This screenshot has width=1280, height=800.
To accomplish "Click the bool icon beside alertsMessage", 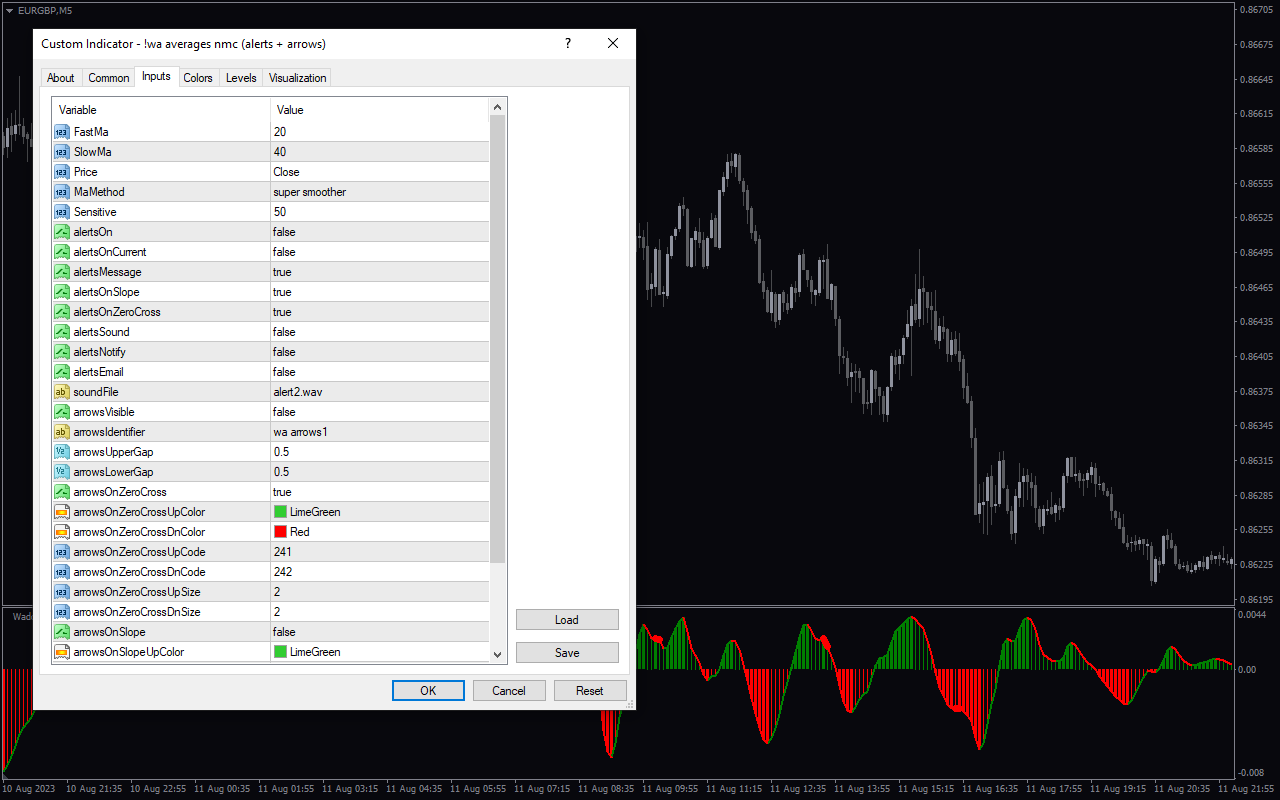I will [61, 272].
